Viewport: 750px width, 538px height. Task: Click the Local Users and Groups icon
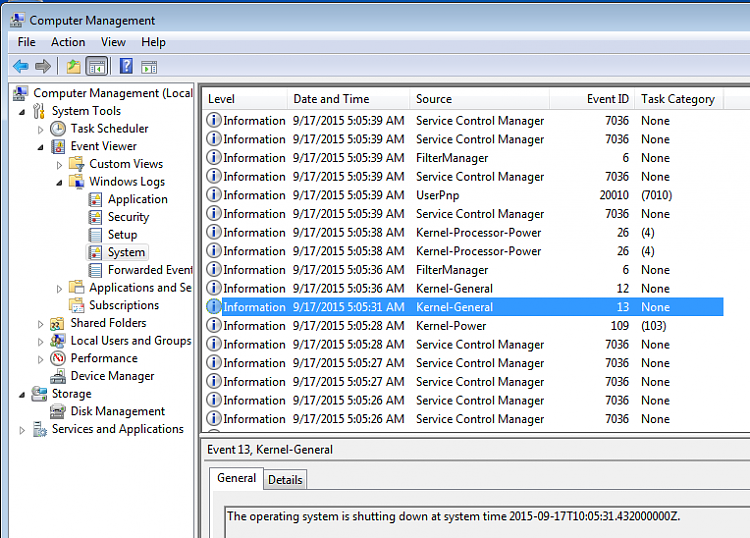[x=58, y=341]
